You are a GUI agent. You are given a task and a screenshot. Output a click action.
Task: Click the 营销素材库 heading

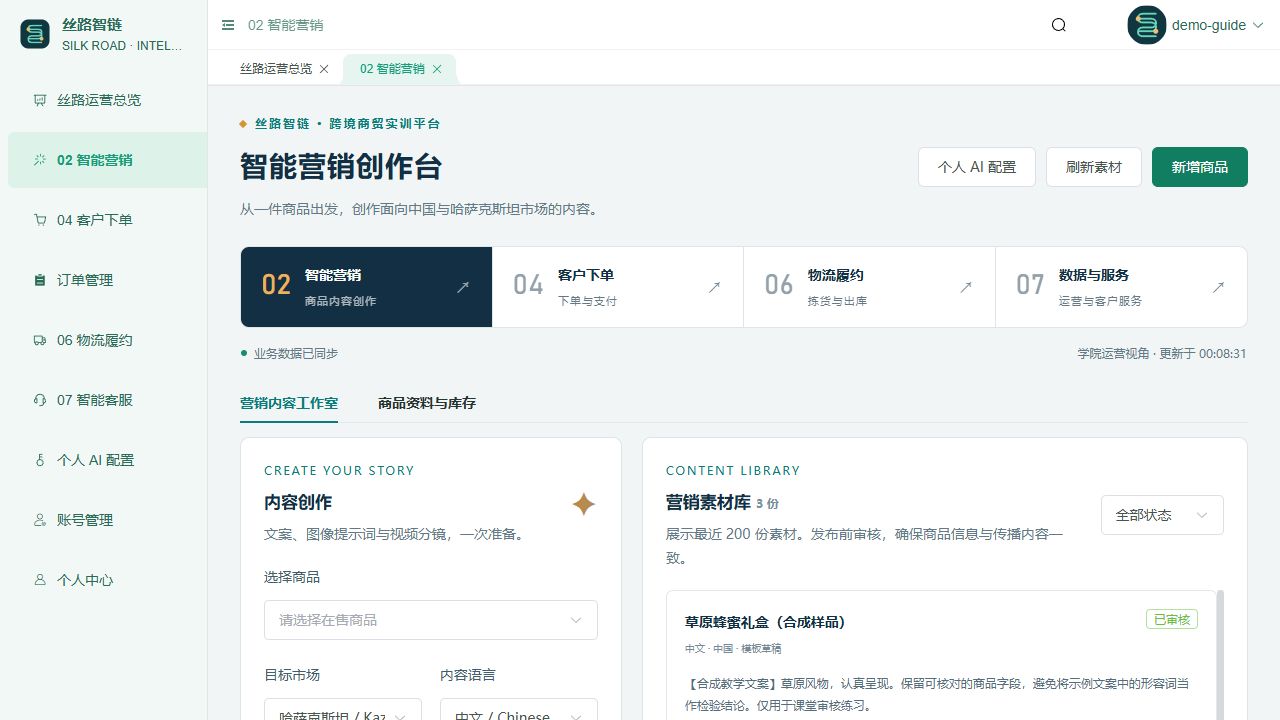point(708,502)
